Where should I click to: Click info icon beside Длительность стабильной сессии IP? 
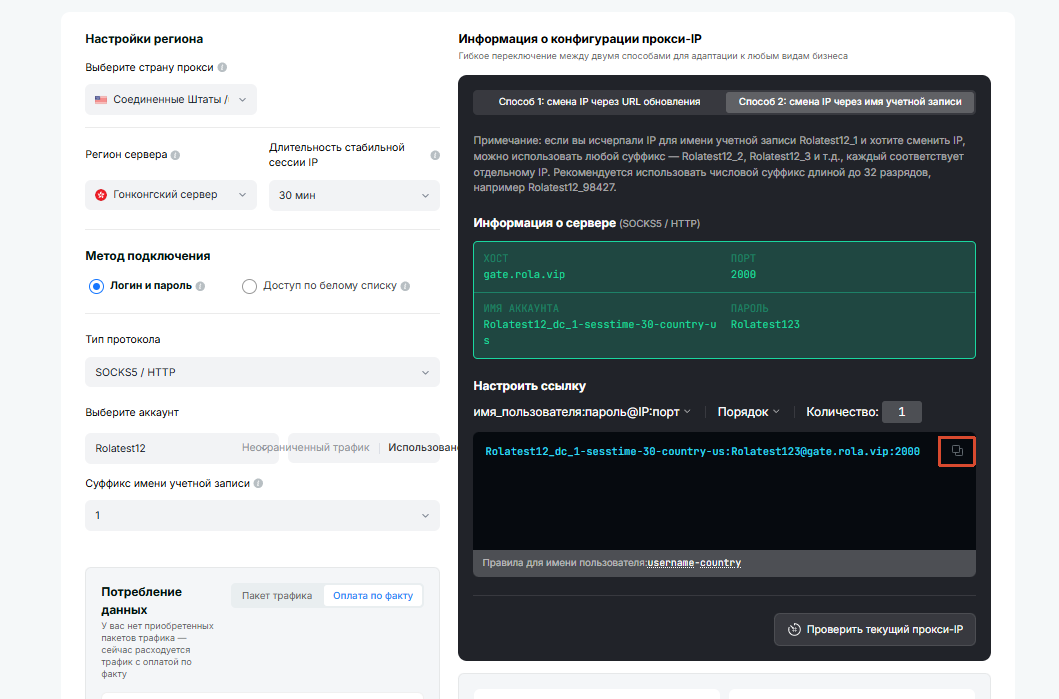435,155
